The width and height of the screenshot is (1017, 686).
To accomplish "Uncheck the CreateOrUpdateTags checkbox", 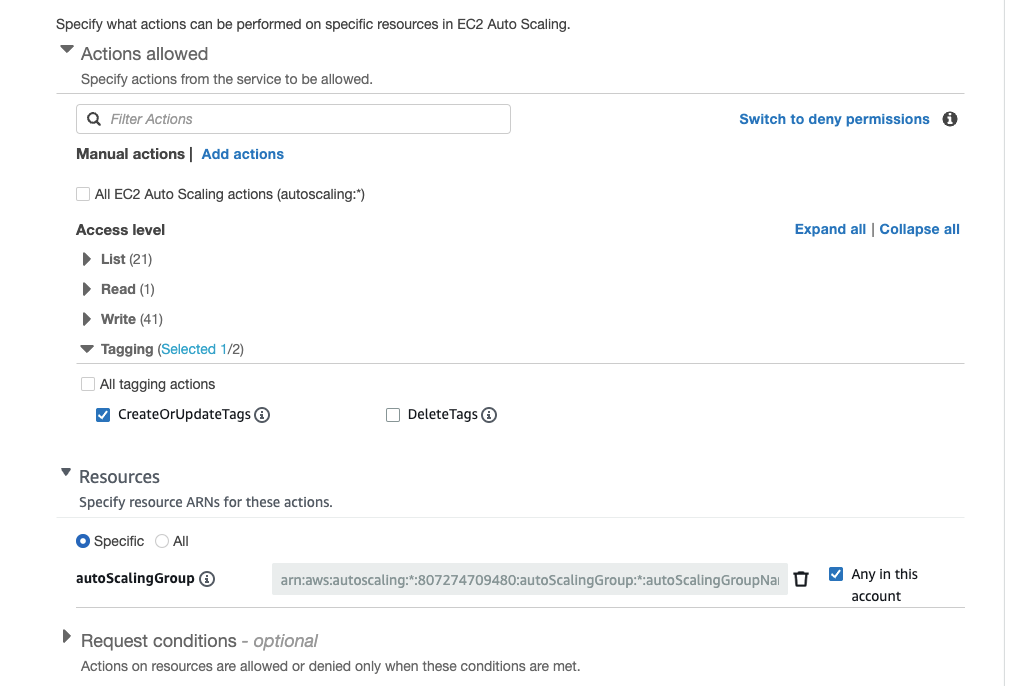I will click(x=103, y=415).
